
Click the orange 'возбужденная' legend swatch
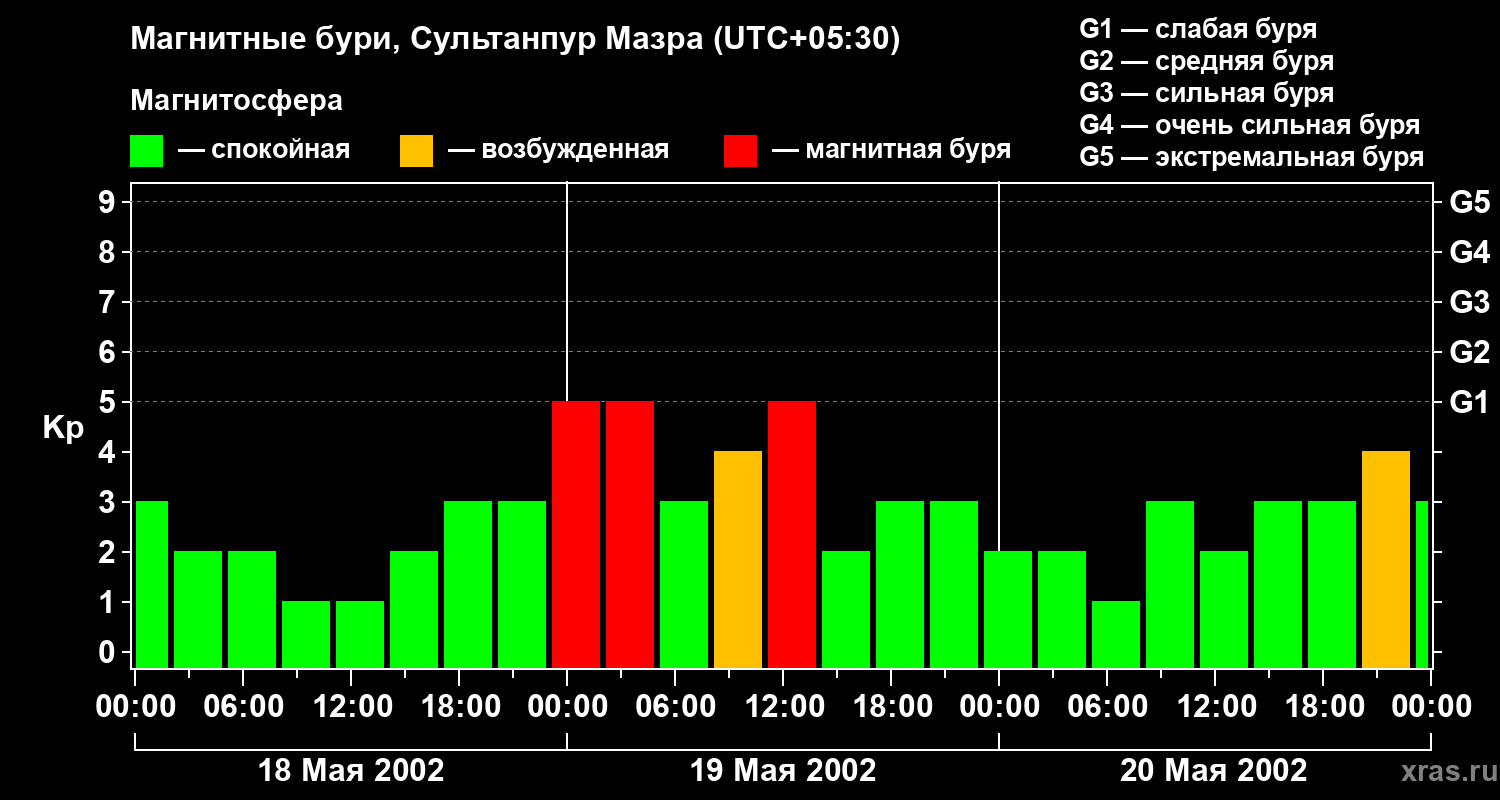tap(417, 151)
